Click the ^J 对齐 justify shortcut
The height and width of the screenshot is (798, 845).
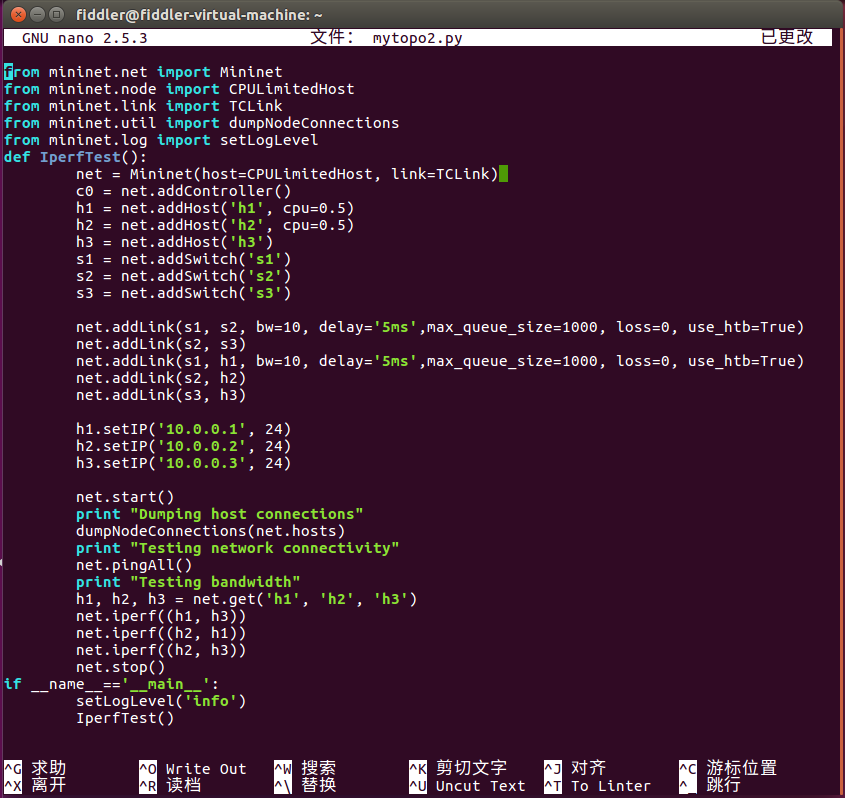[x=575, y=768]
